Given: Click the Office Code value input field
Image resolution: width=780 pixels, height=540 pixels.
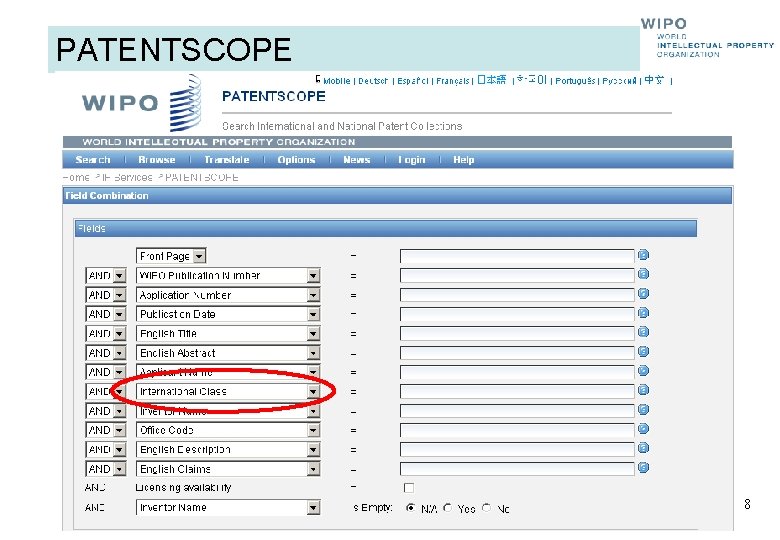Looking at the screenshot, I should point(517,430).
